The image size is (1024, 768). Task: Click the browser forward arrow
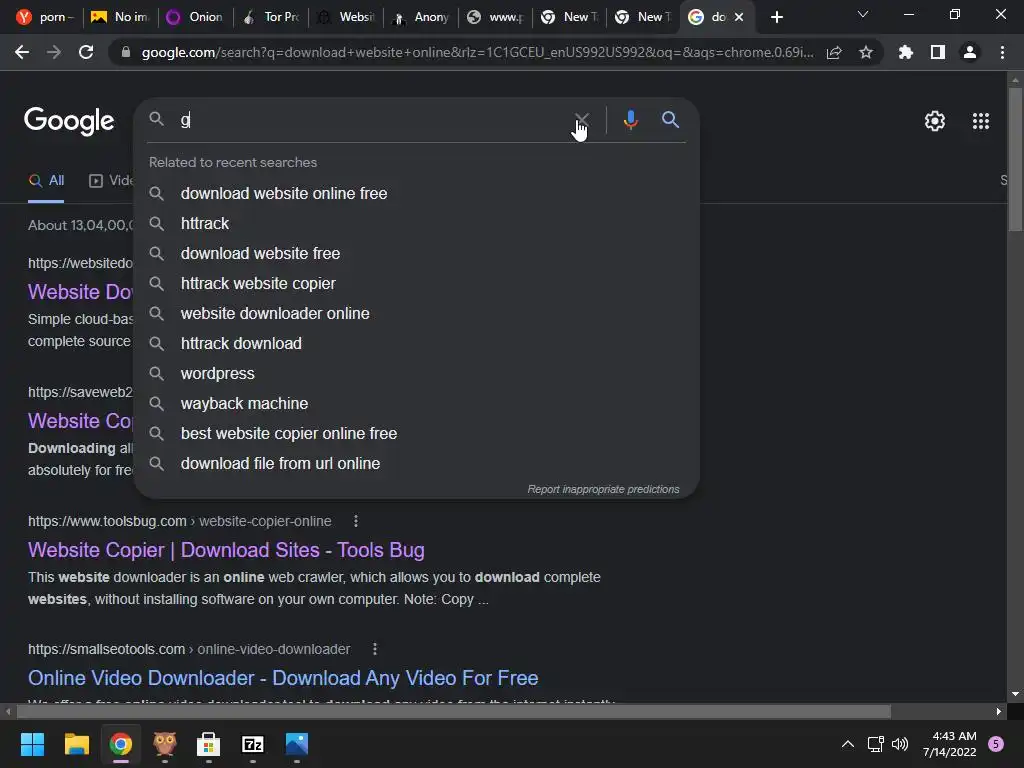tap(54, 52)
